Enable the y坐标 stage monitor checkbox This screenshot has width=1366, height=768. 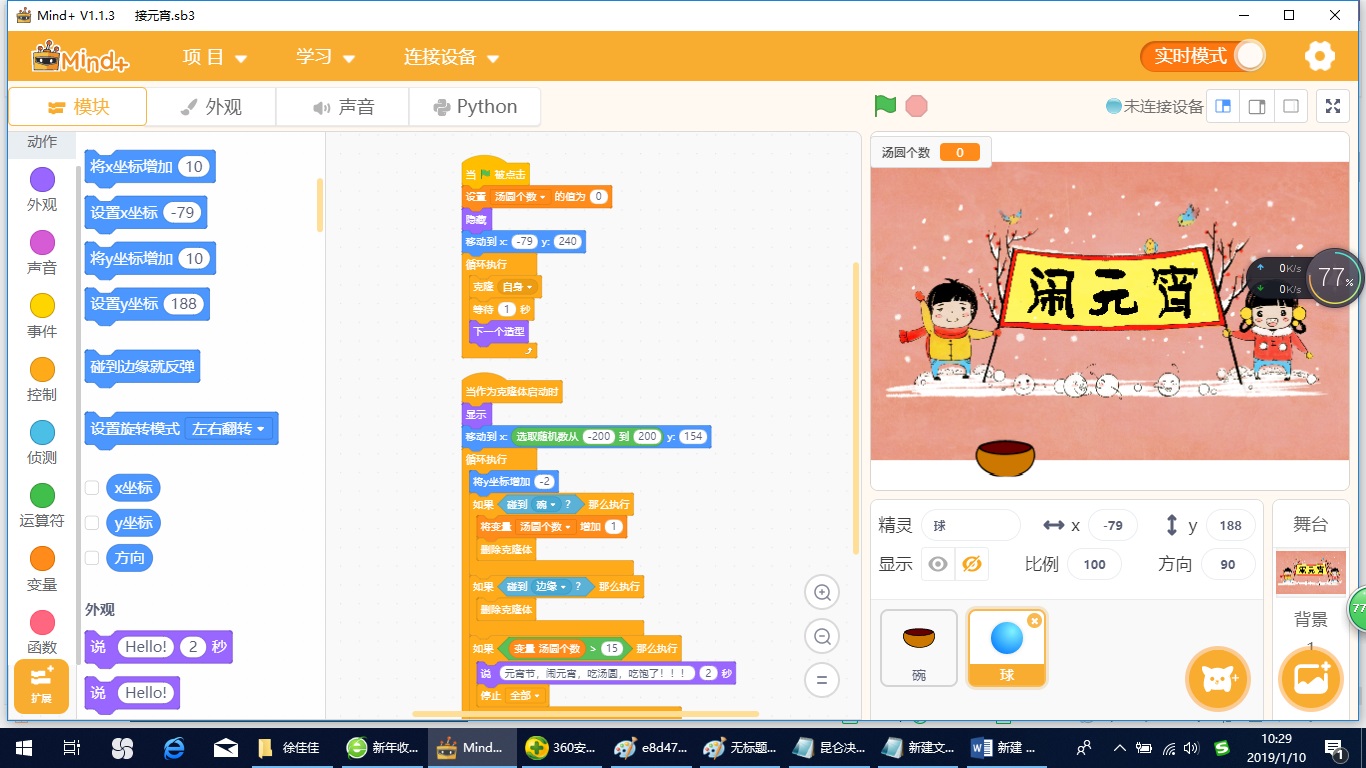pos(92,523)
